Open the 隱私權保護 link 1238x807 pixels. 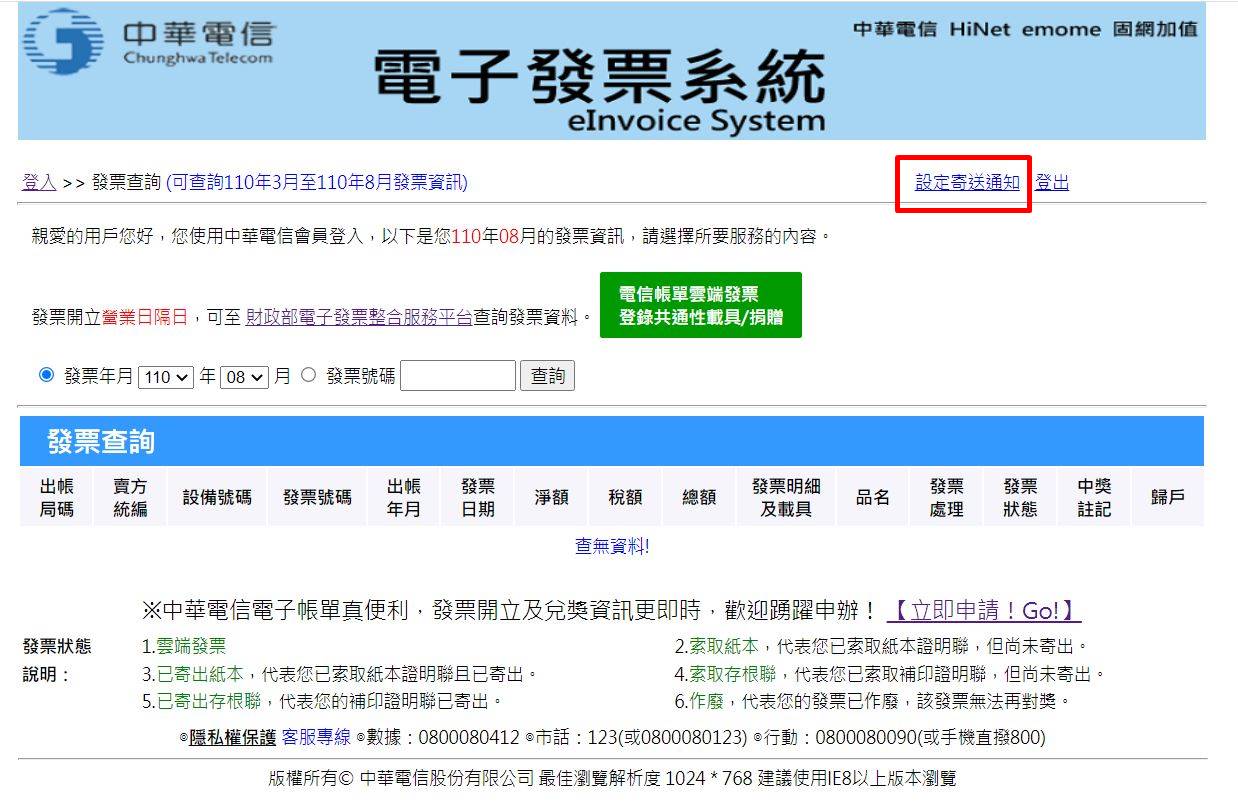click(x=232, y=737)
